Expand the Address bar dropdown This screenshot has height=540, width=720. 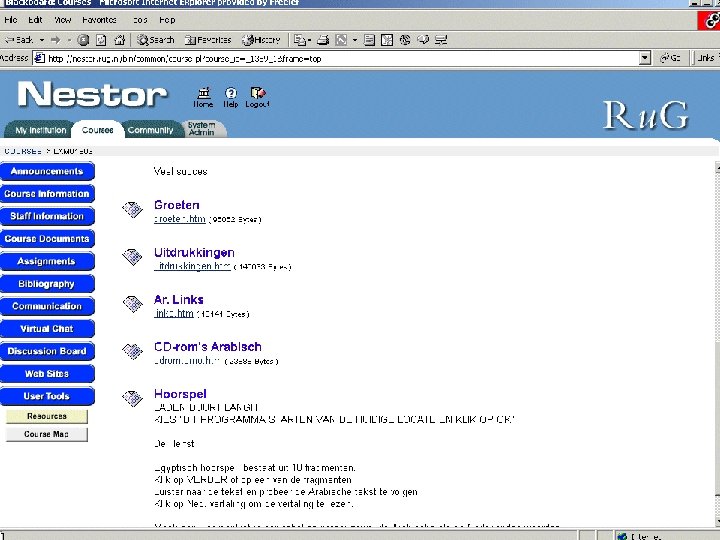(x=645, y=58)
